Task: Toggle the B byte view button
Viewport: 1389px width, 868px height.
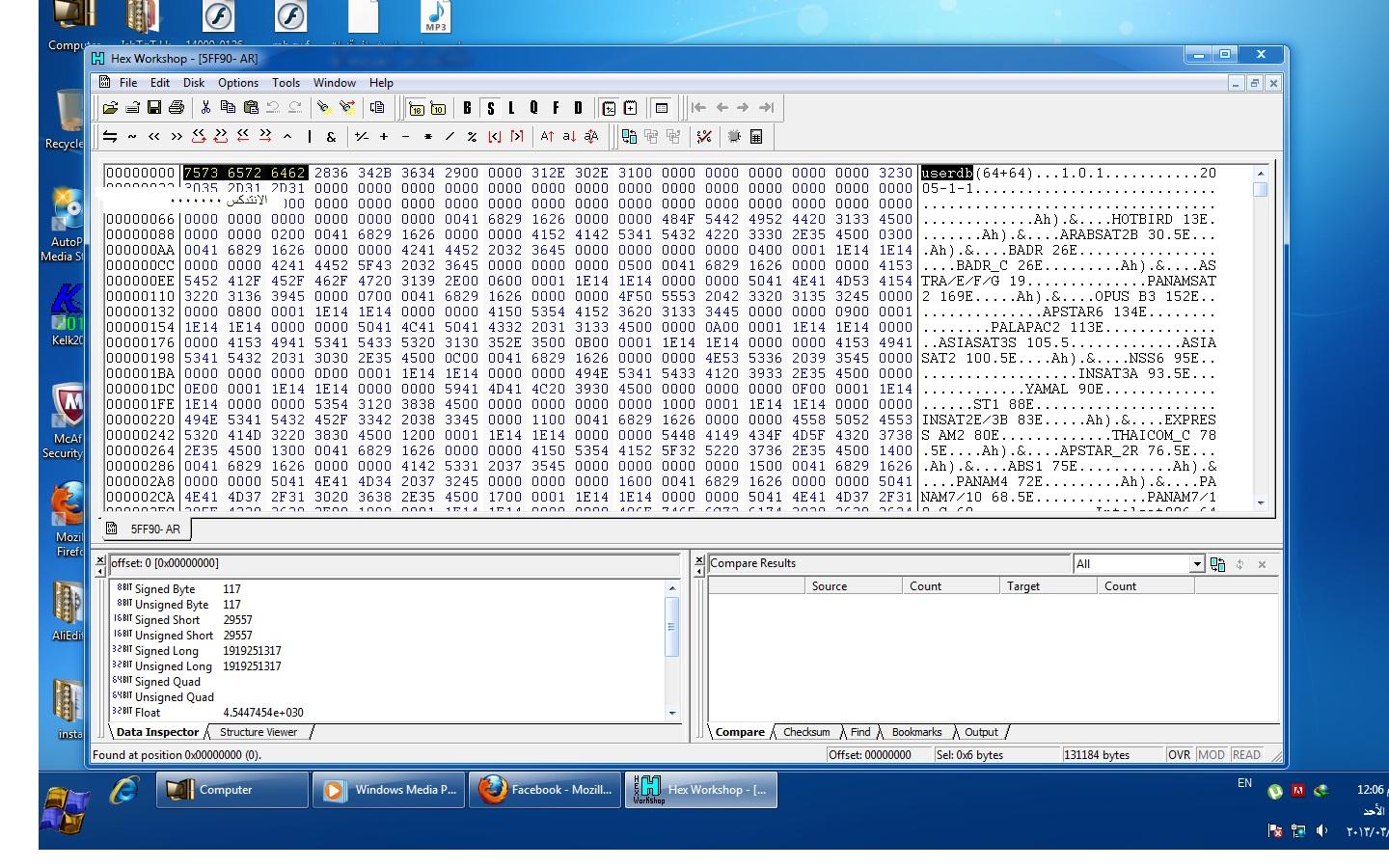Action: (468, 108)
